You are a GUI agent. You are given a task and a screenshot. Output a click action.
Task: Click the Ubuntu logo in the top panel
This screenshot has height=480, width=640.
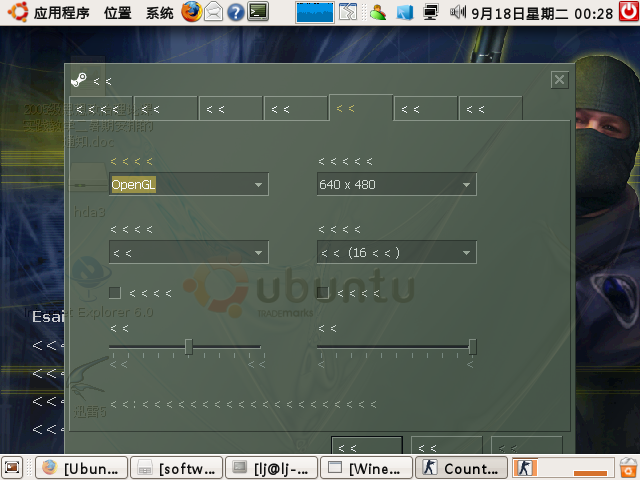pos(18,12)
